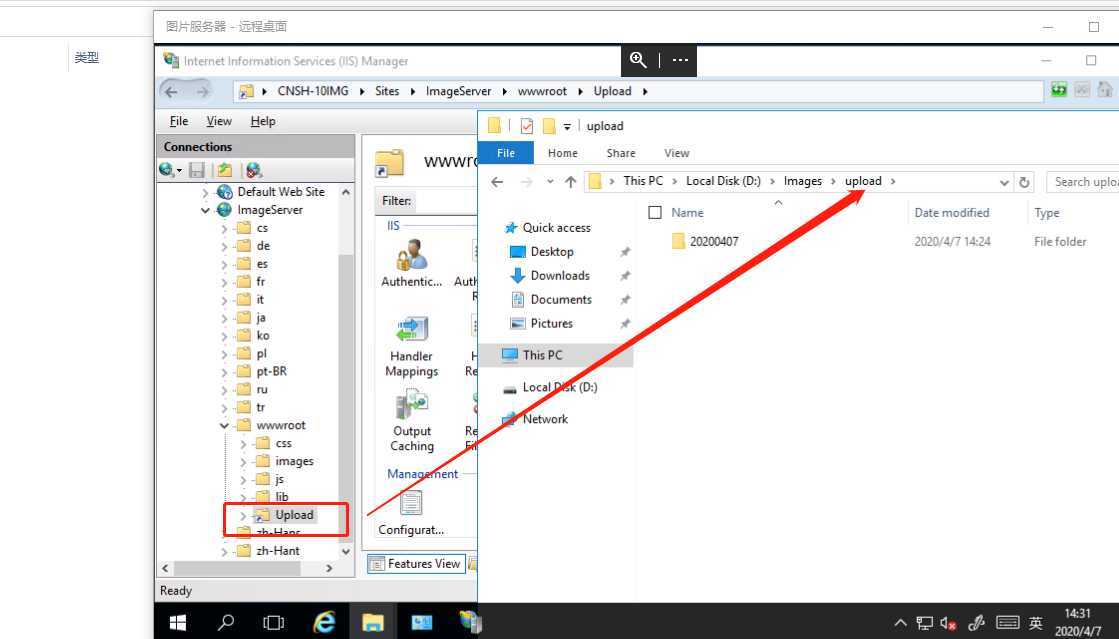Open Explorer File tab
Image resolution: width=1119 pixels, height=639 pixels.
[x=506, y=153]
